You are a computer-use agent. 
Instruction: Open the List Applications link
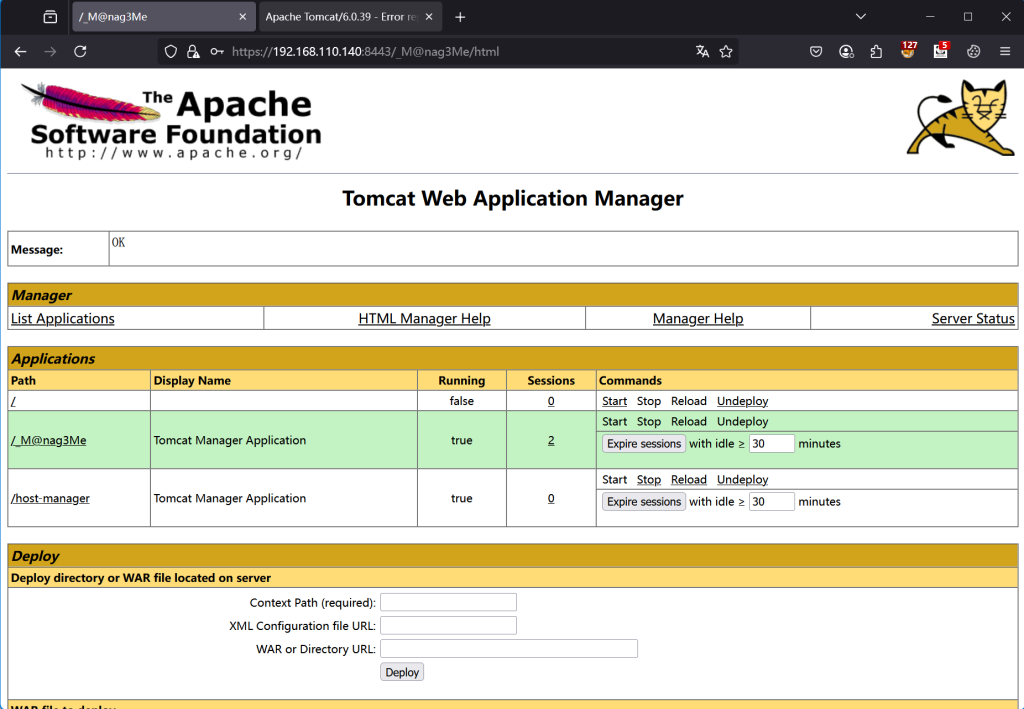pos(63,319)
